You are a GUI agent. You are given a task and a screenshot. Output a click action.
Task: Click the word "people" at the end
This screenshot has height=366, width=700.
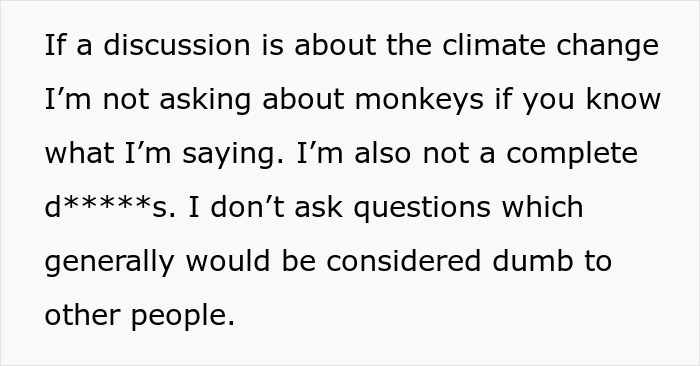[183, 317]
